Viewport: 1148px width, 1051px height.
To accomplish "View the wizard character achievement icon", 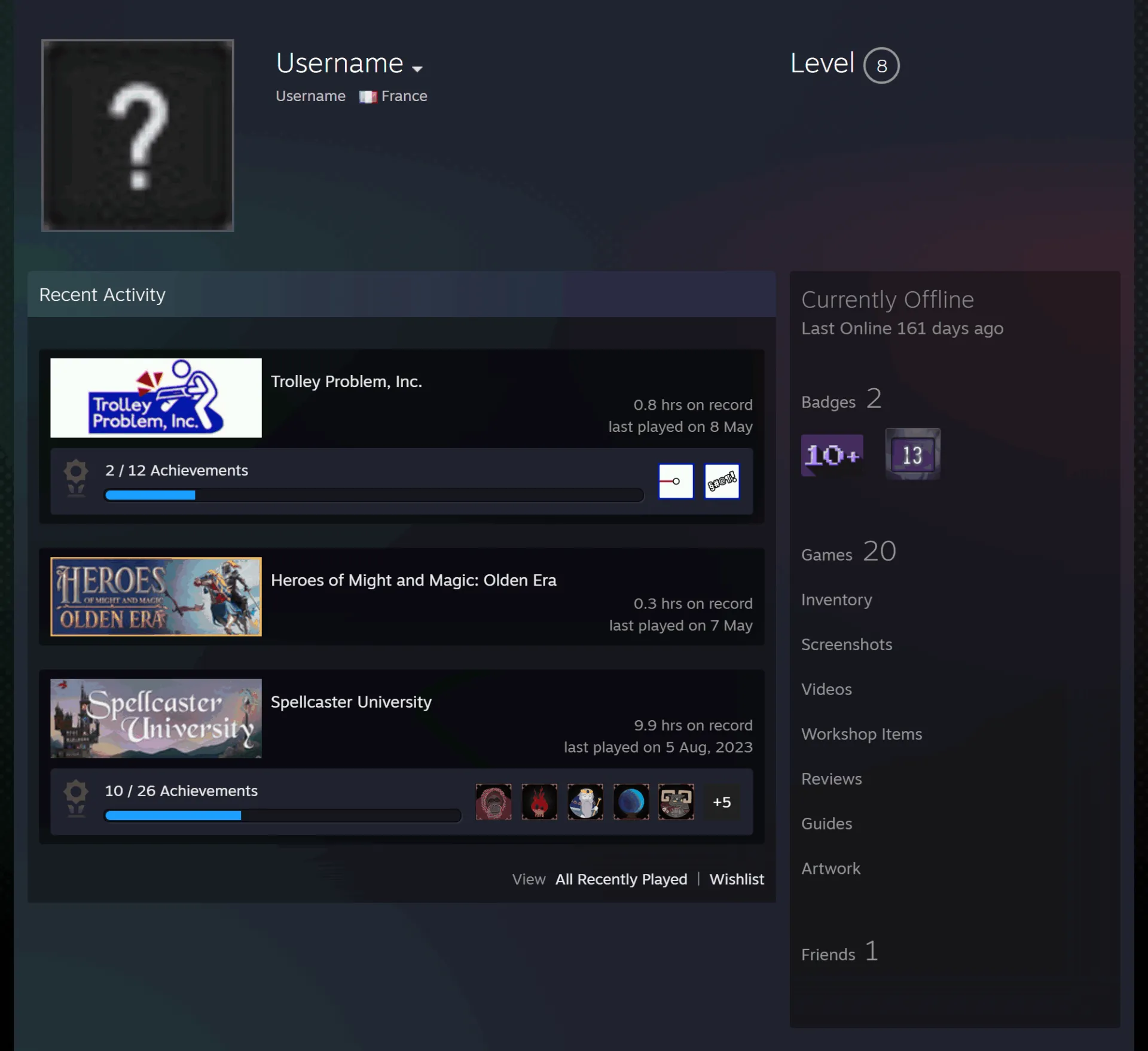I will (585, 802).
